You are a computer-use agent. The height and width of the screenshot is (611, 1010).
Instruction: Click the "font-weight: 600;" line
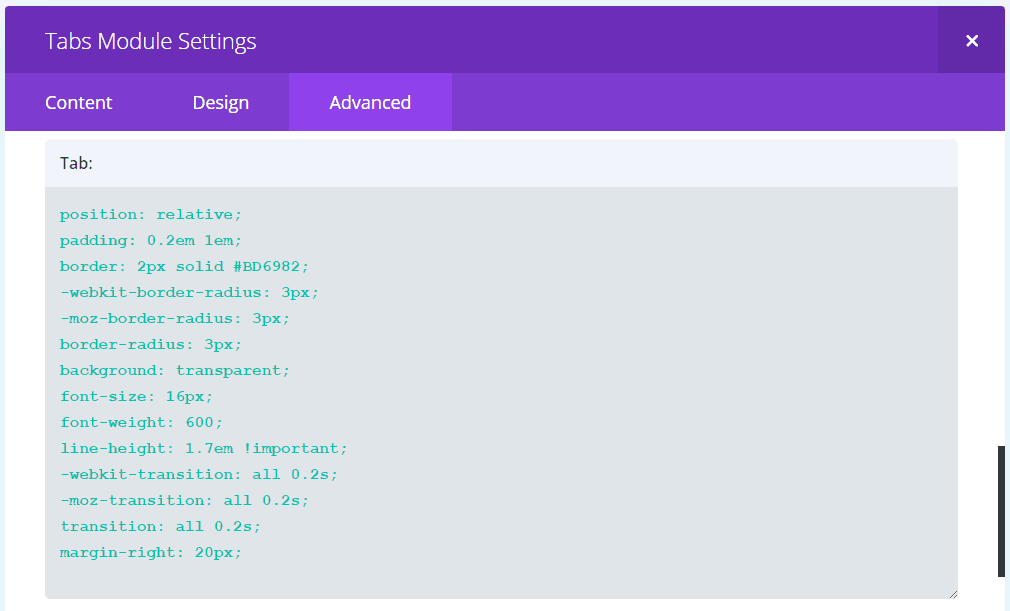coord(142,422)
